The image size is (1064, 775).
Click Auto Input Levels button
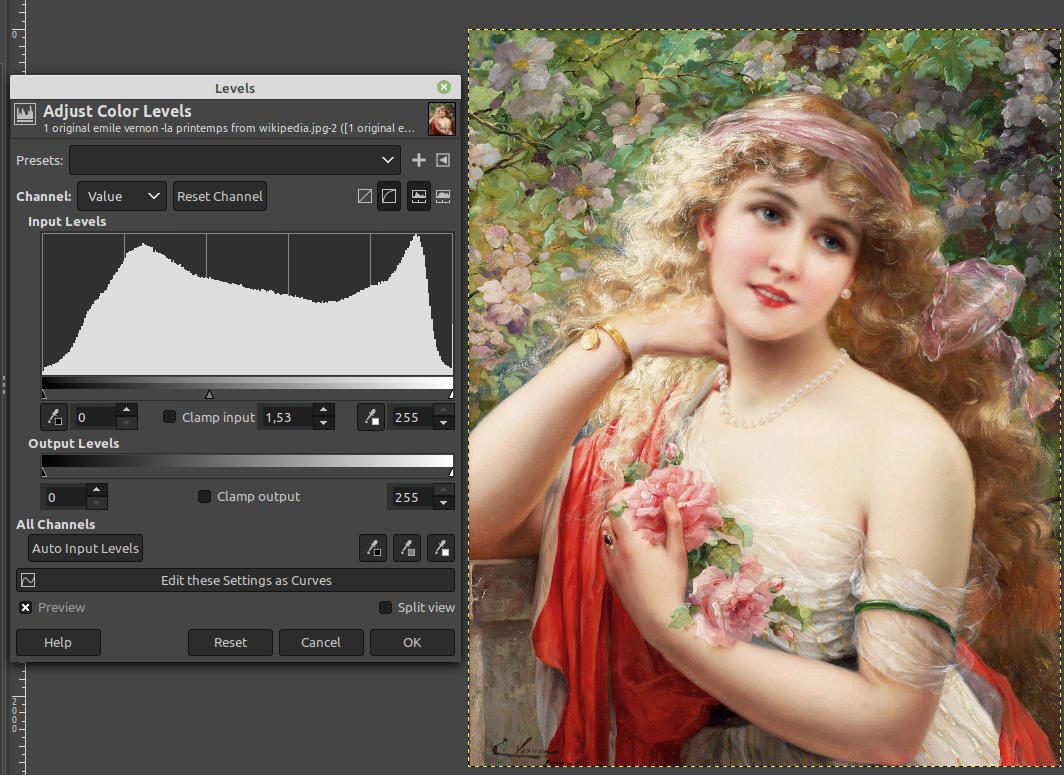[86, 548]
